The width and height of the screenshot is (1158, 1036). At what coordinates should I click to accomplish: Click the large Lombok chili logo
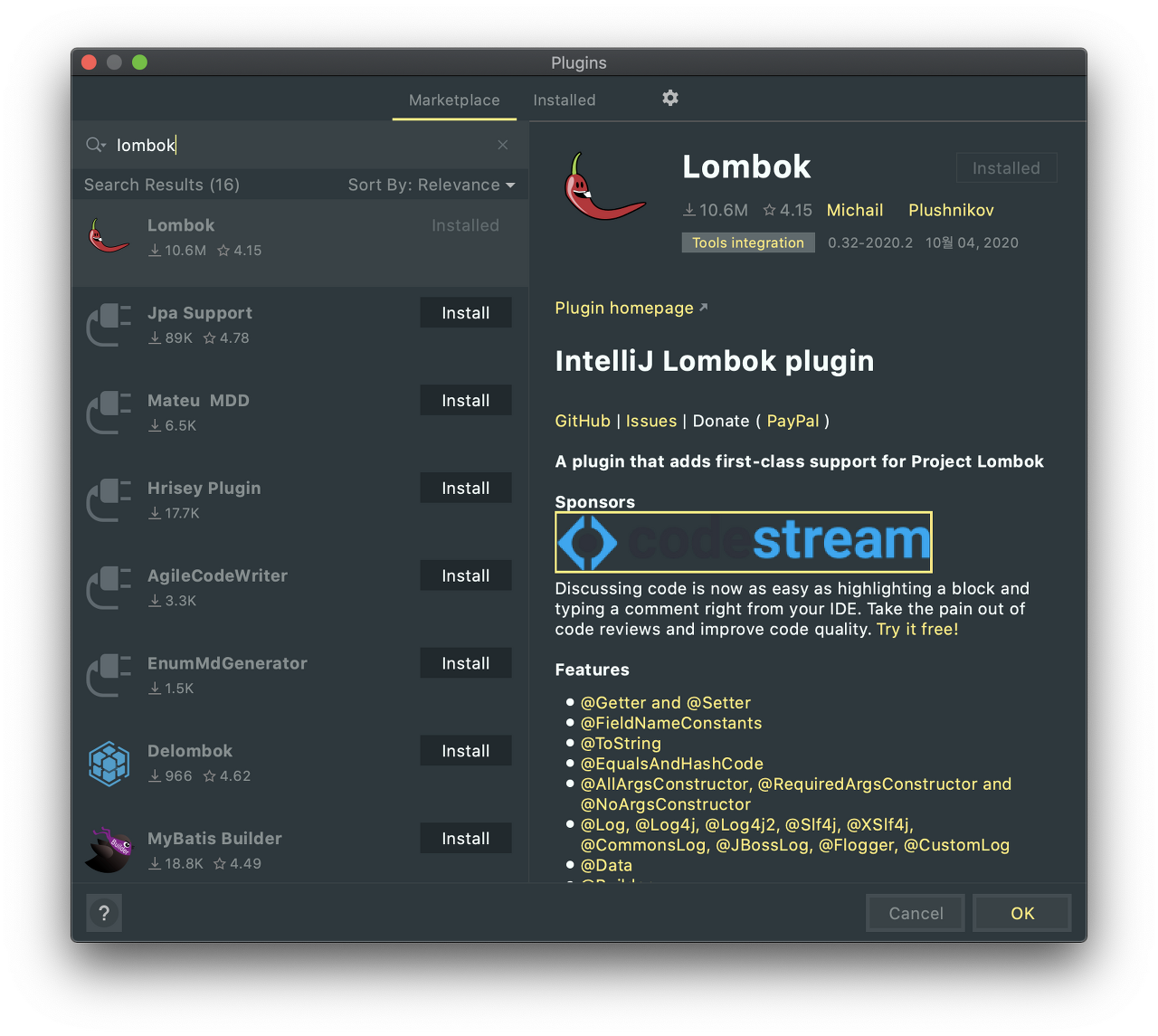coord(604,186)
